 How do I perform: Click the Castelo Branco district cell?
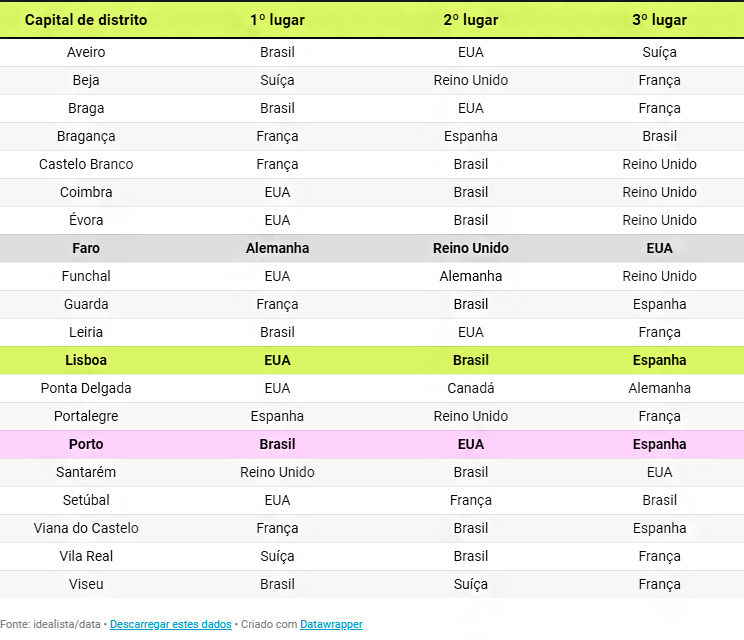tap(86, 164)
